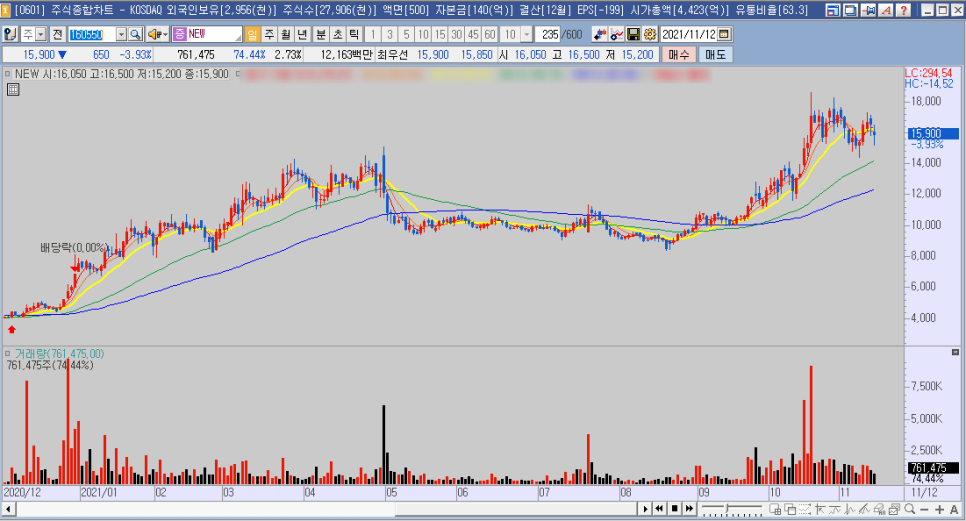Open chart settings gear icon
Viewport: 966px width, 521px height.
coord(649,34)
